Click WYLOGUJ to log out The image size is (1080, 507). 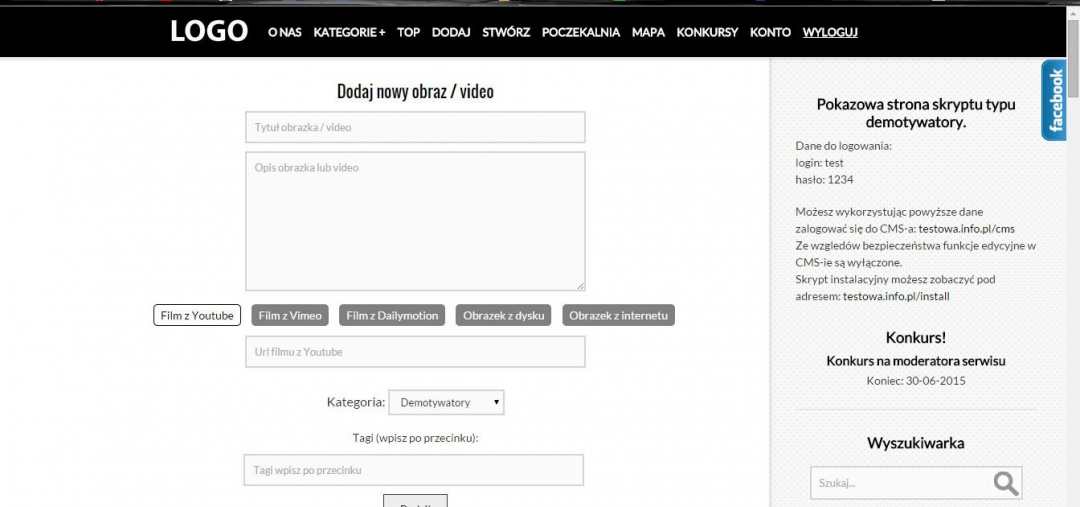(x=830, y=32)
